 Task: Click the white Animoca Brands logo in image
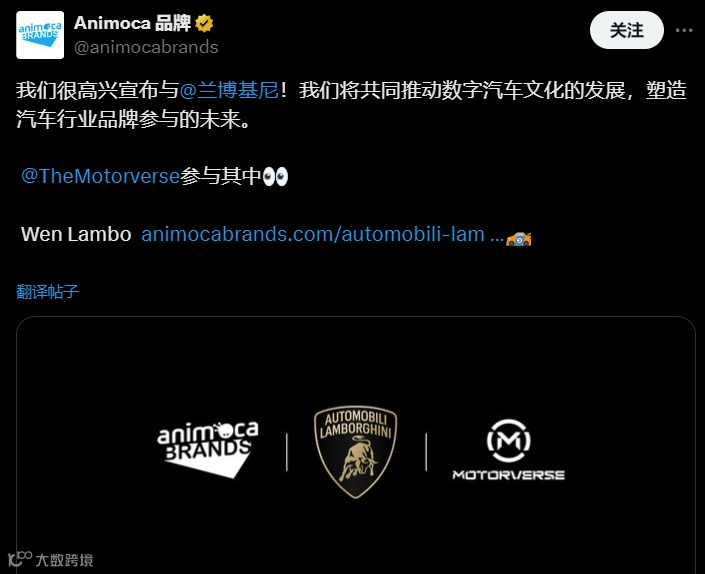pyautogui.click(x=208, y=449)
